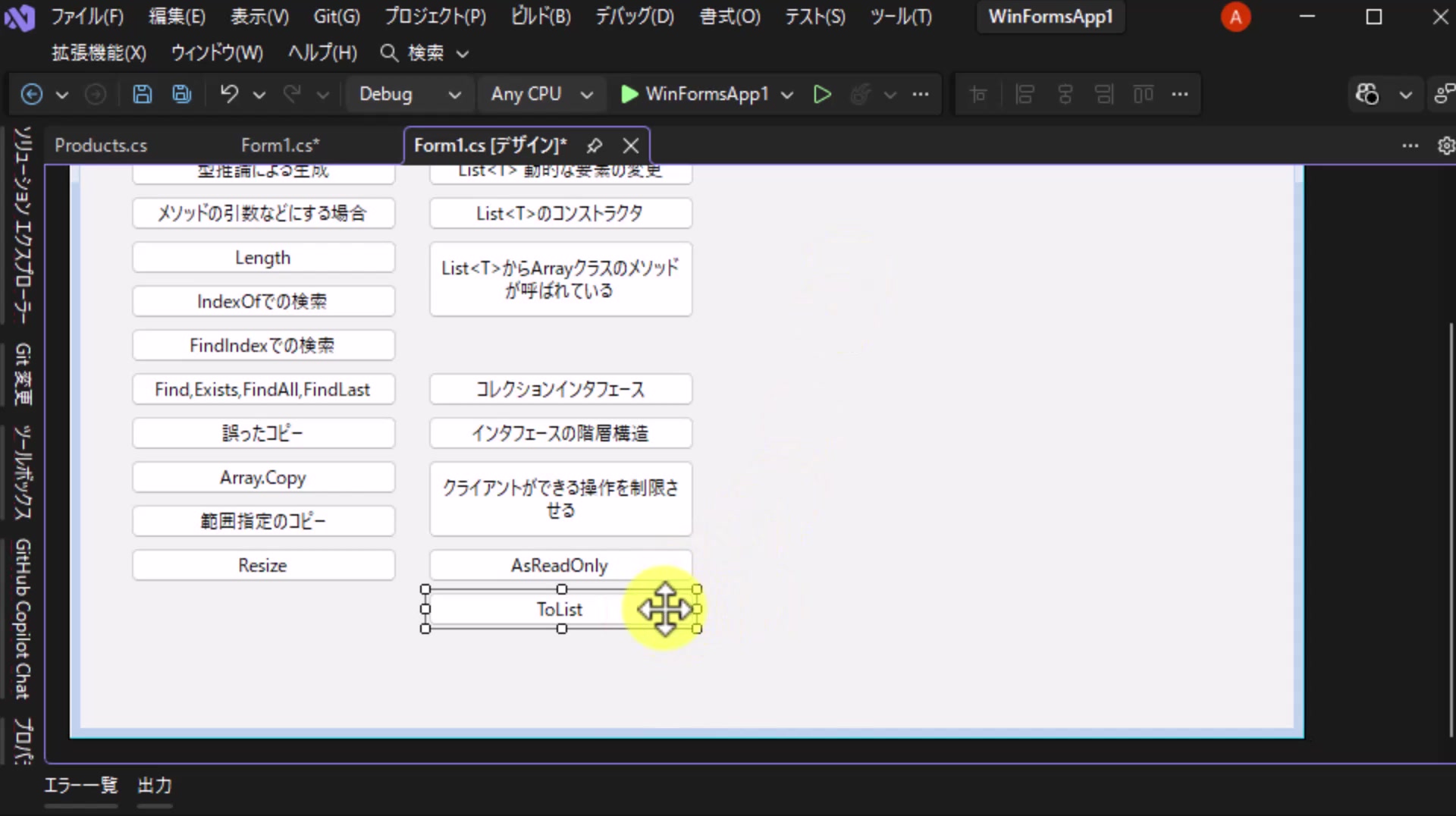This screenshot has height=816, width=1456.
Task: Select the コレクションインタフェース button
Action: (x=560, y=390)
